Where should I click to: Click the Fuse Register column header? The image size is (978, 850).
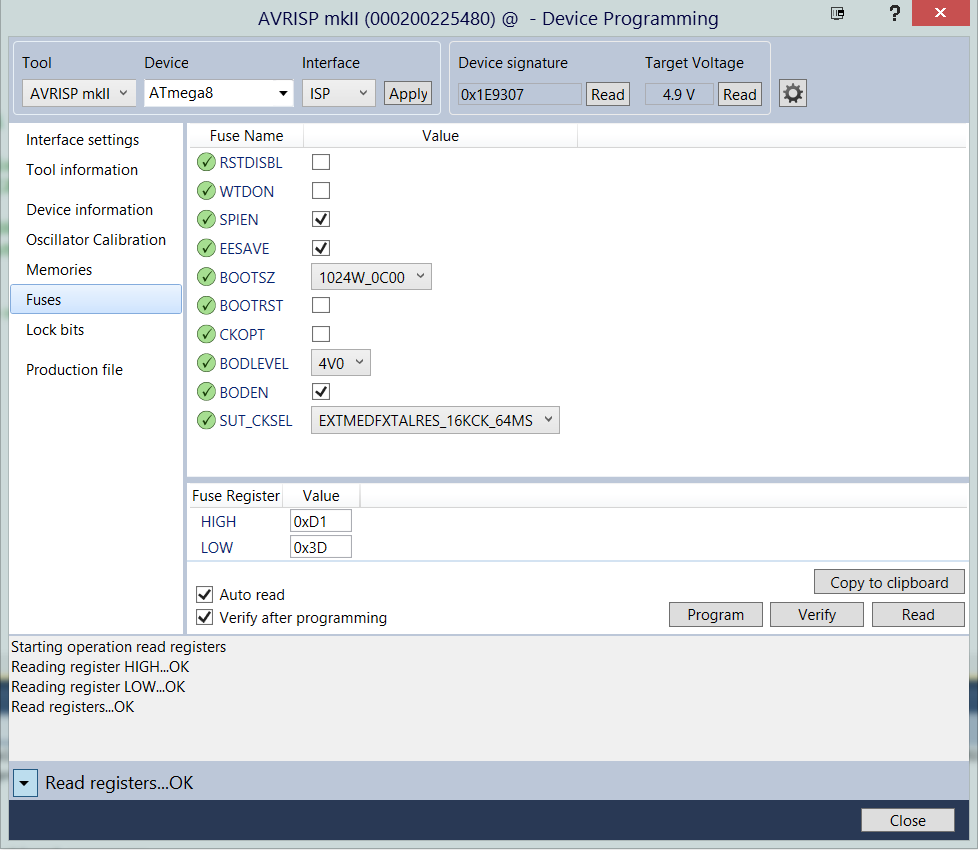pos(236,496)
